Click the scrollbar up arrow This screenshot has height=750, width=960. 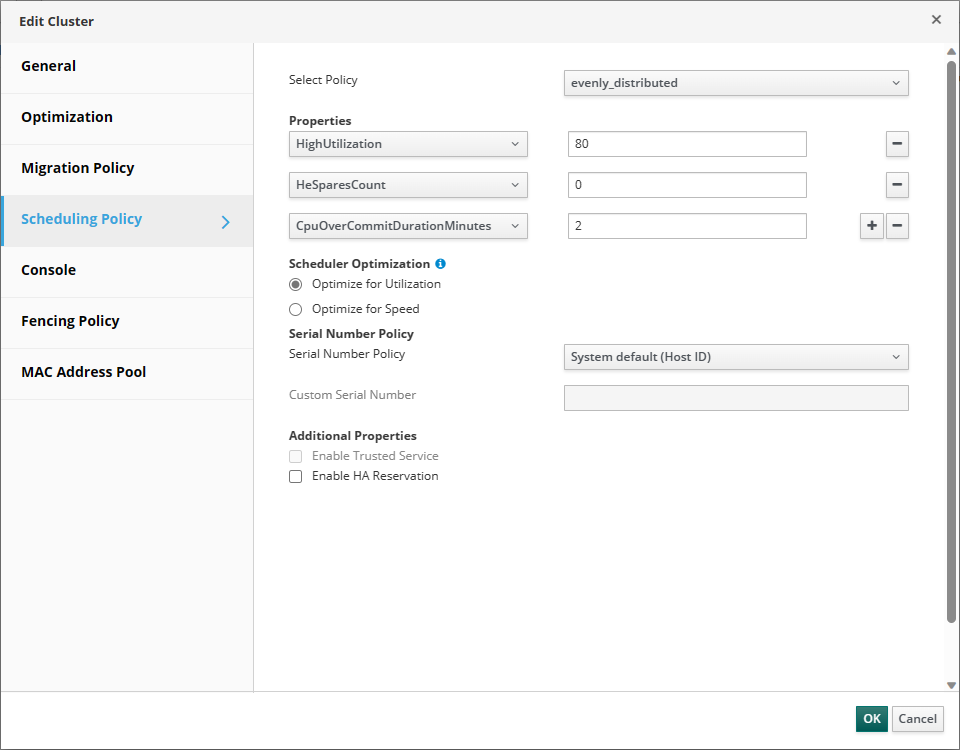coord(951,51)
